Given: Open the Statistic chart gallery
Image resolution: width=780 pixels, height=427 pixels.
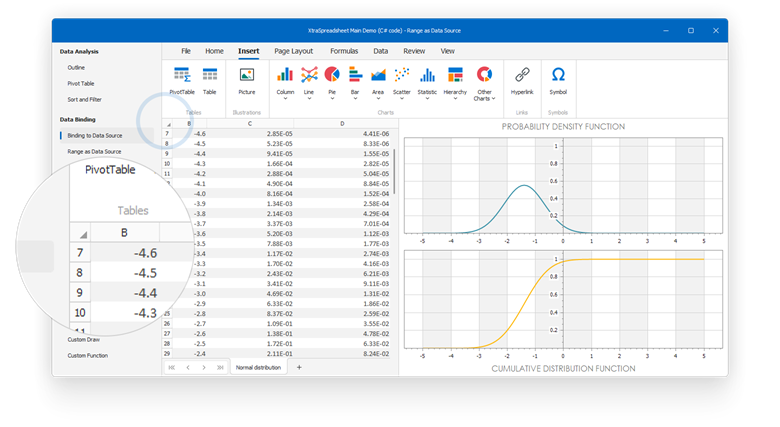Looking at the screenshot, I should 427,84.
